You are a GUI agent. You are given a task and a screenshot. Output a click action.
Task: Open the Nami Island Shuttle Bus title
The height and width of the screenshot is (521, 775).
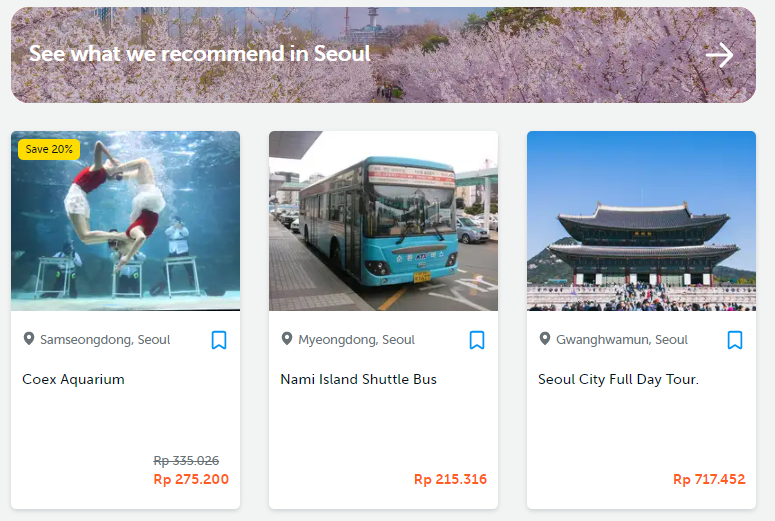pos(358,379)
